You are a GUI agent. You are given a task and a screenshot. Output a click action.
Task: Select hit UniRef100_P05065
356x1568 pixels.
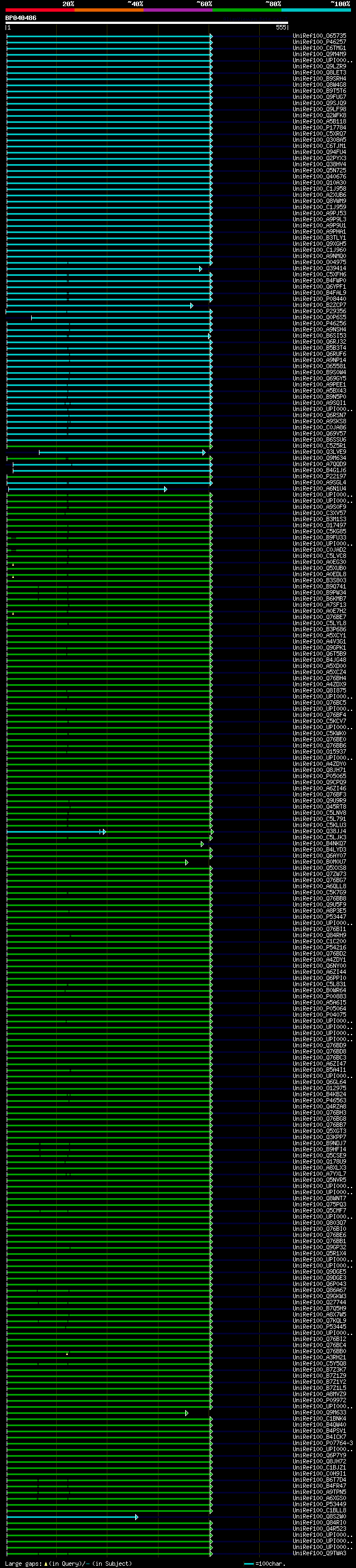319,776
